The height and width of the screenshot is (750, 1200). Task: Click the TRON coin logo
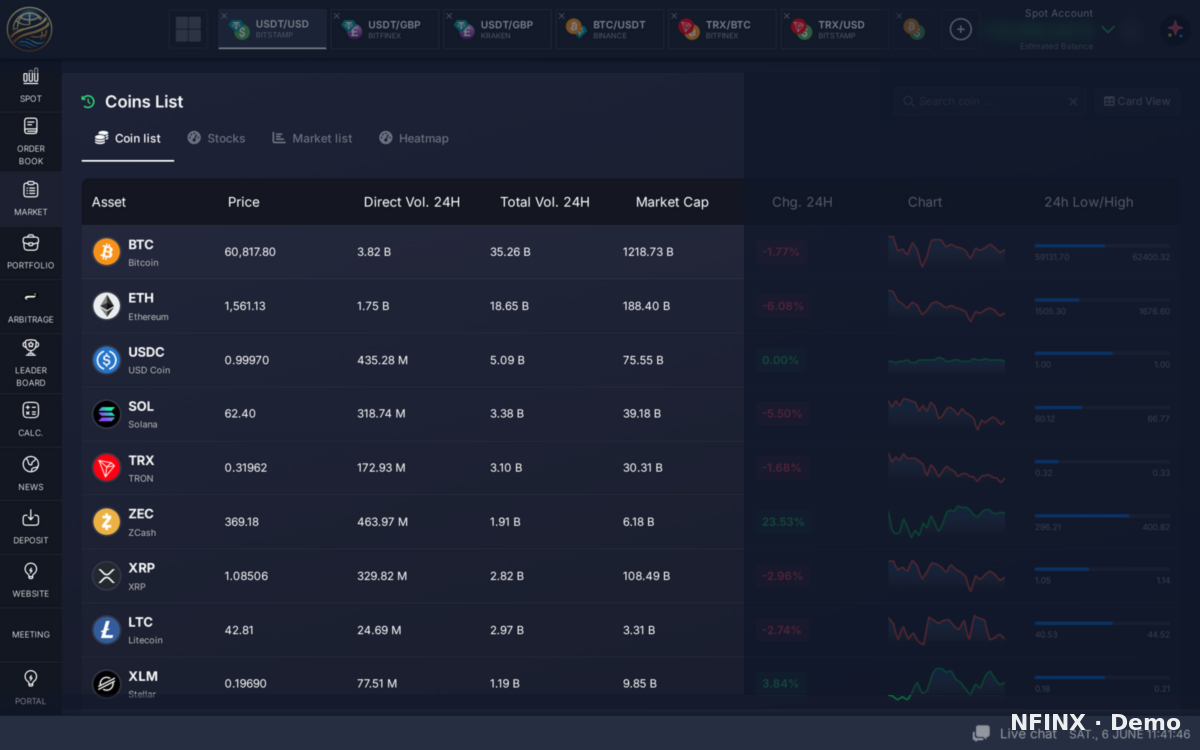[107, 468]
